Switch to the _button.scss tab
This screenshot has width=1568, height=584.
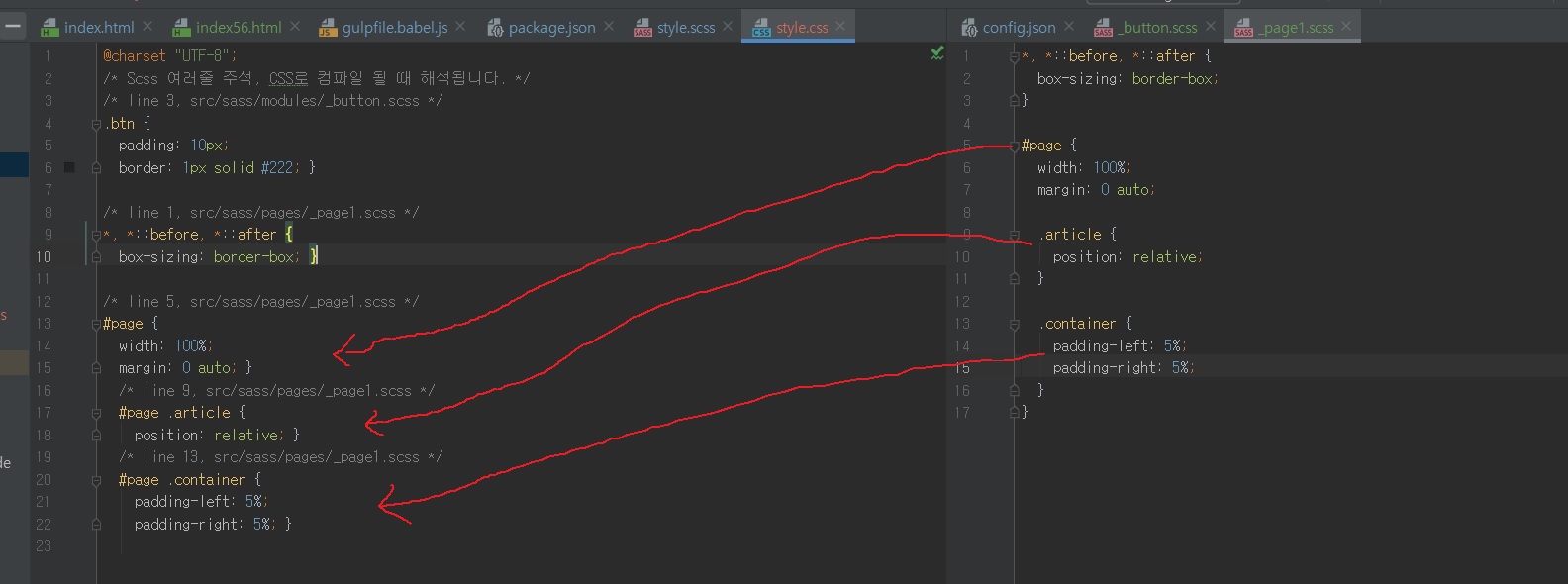(1158, 28)
